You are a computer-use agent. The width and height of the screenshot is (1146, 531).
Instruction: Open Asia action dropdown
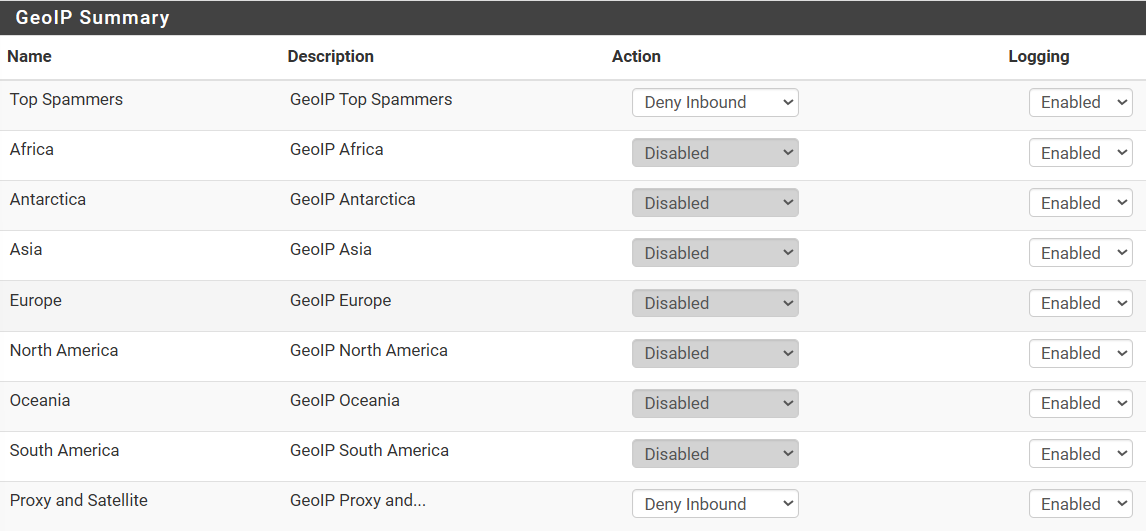(x=715, y=253)
